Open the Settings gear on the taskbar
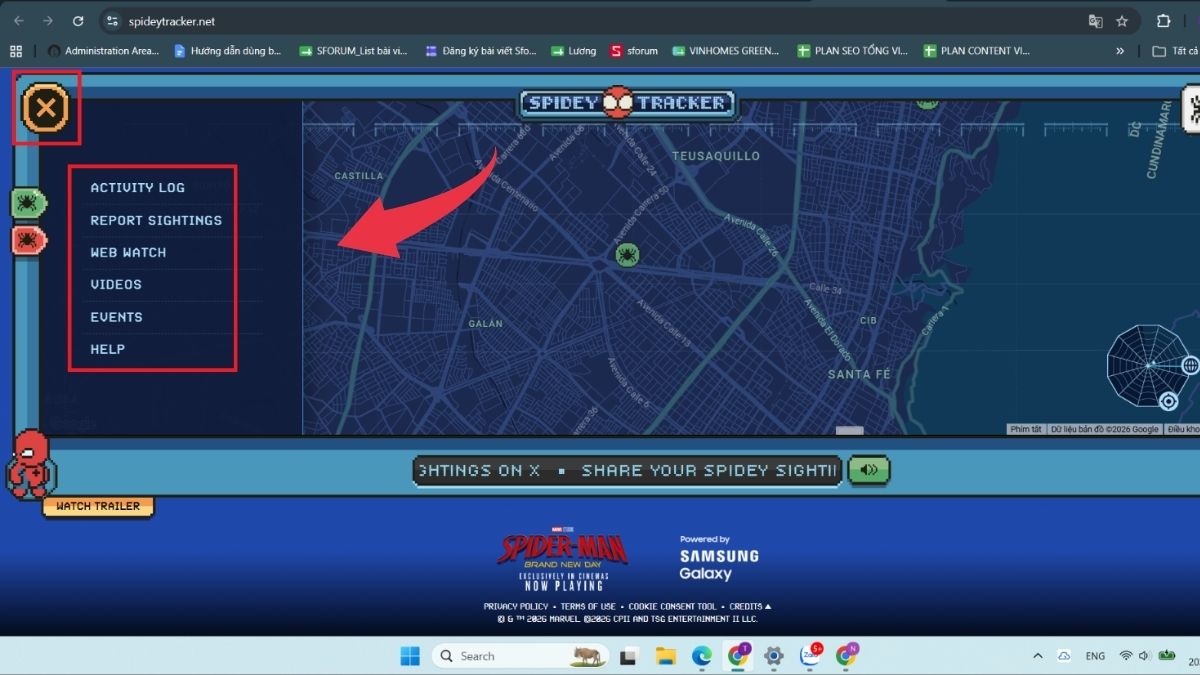 click(x=774, y=656)
